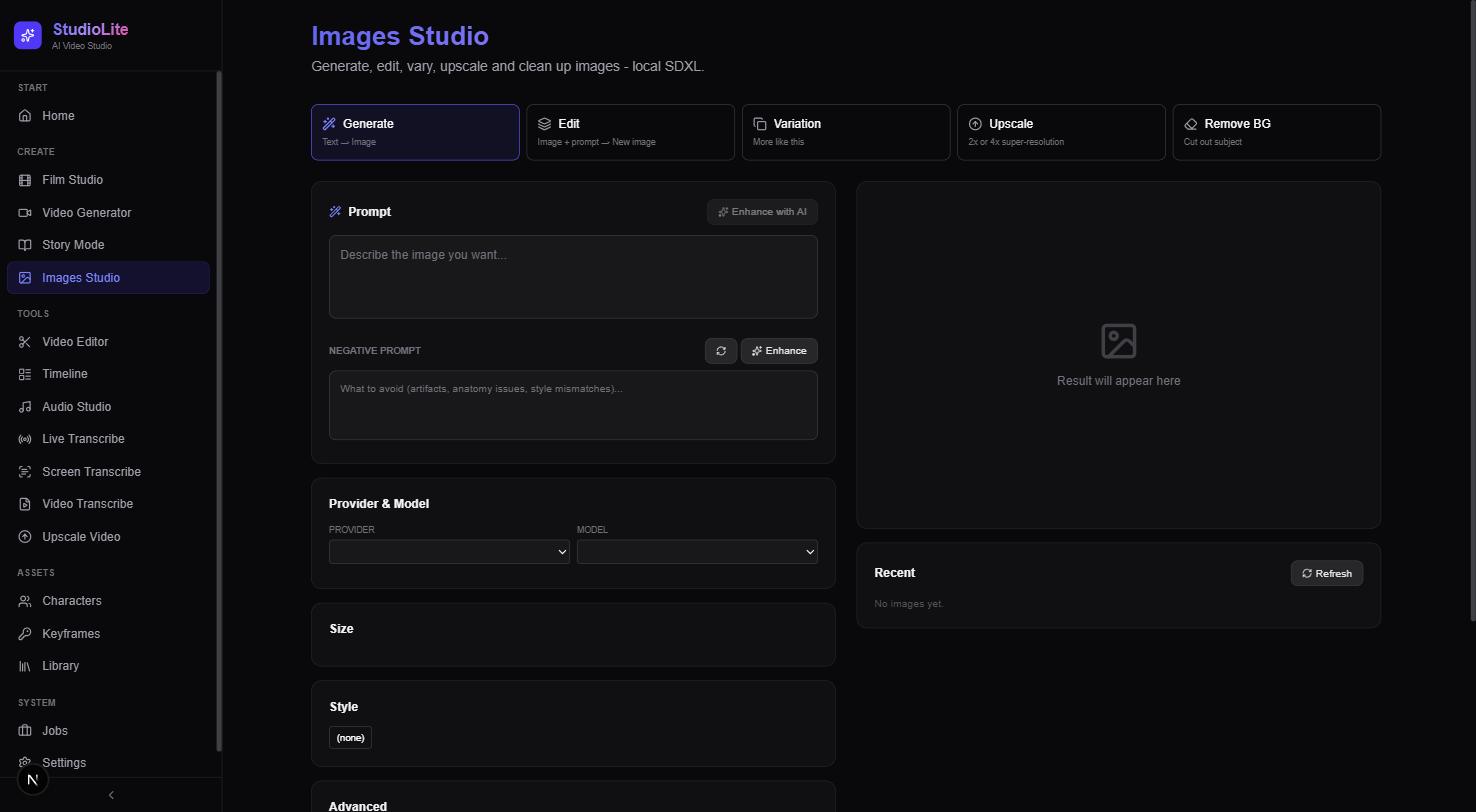Image resolution: width=1476 pixels, height=812 pixels.
Task: Switch to the Upscale tab
Action: click(1061, 132)
